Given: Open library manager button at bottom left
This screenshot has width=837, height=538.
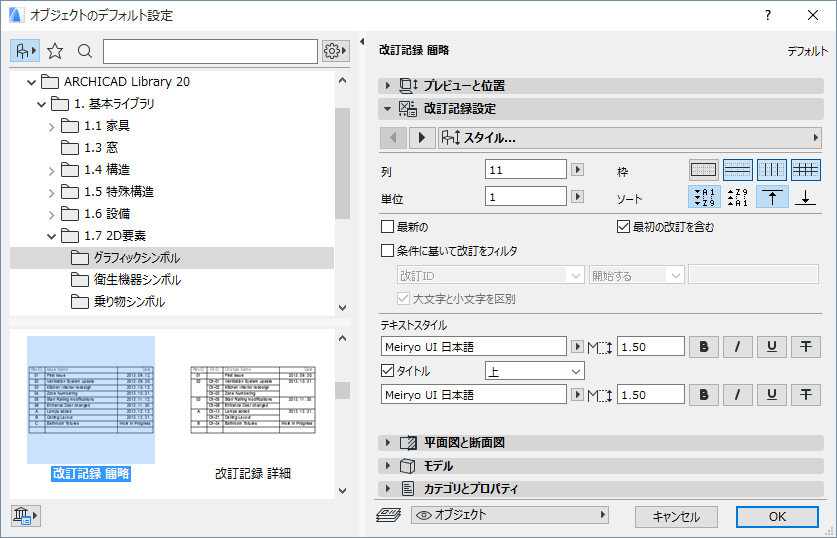Looking at the screenshot, I should 26,516.
